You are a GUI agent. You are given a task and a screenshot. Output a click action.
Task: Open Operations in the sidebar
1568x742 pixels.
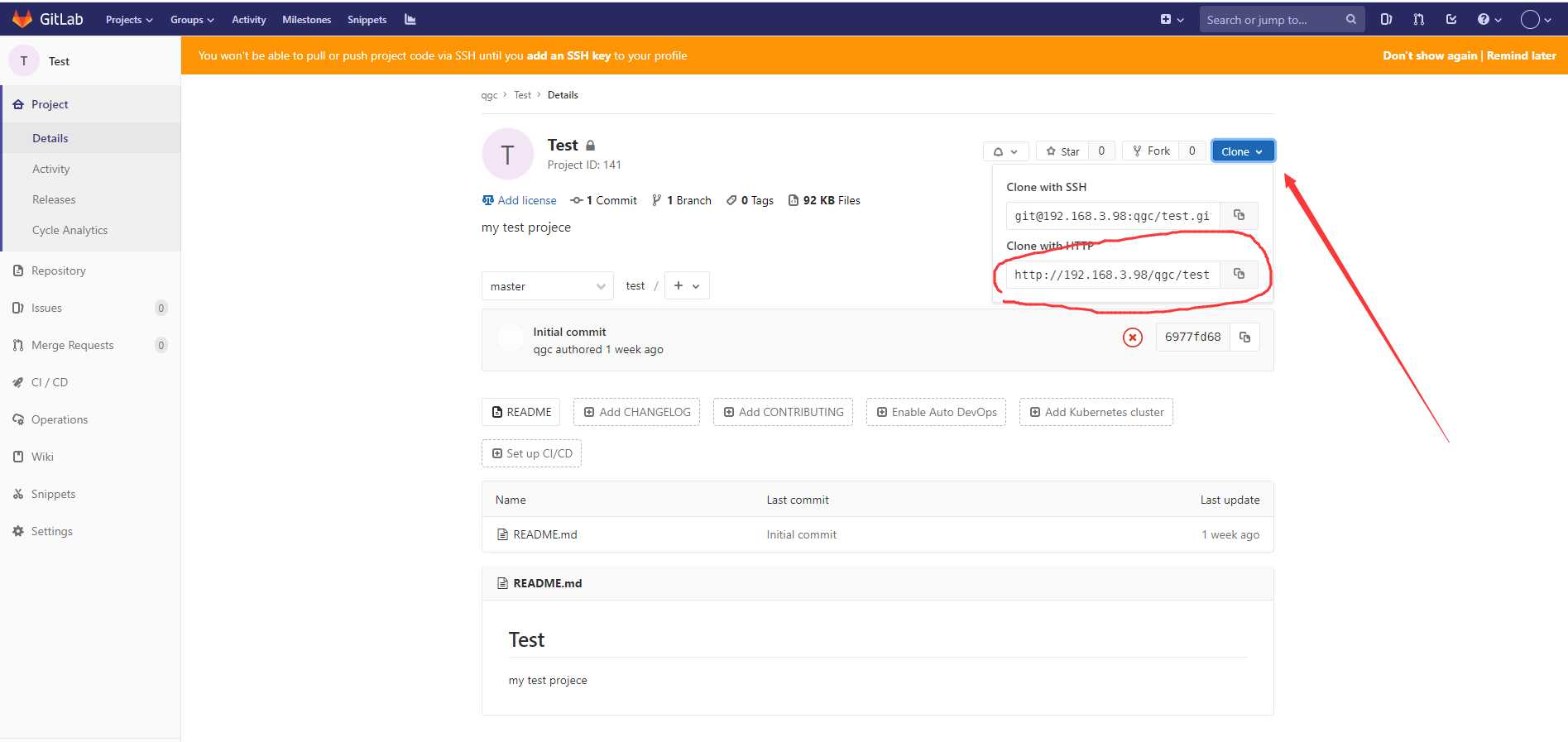pyautogui.click(x=90, y=419)
